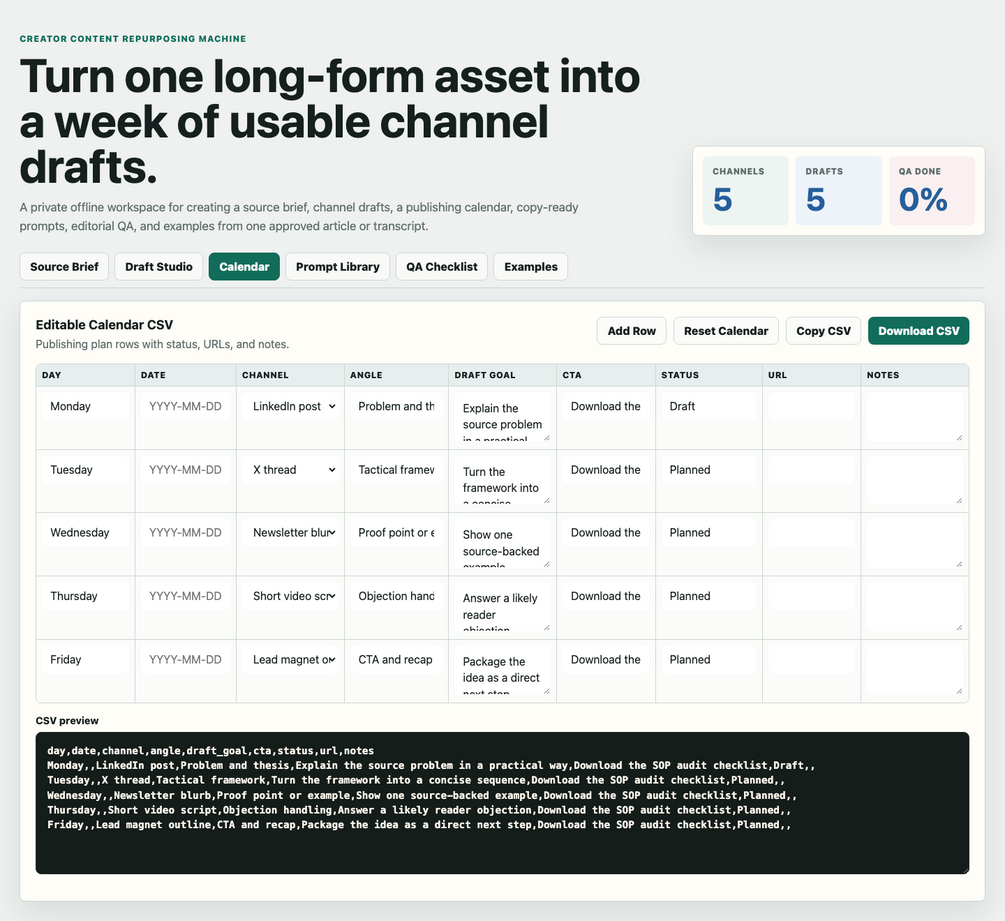Edit the Thursday day field

(x=85, y=596)
